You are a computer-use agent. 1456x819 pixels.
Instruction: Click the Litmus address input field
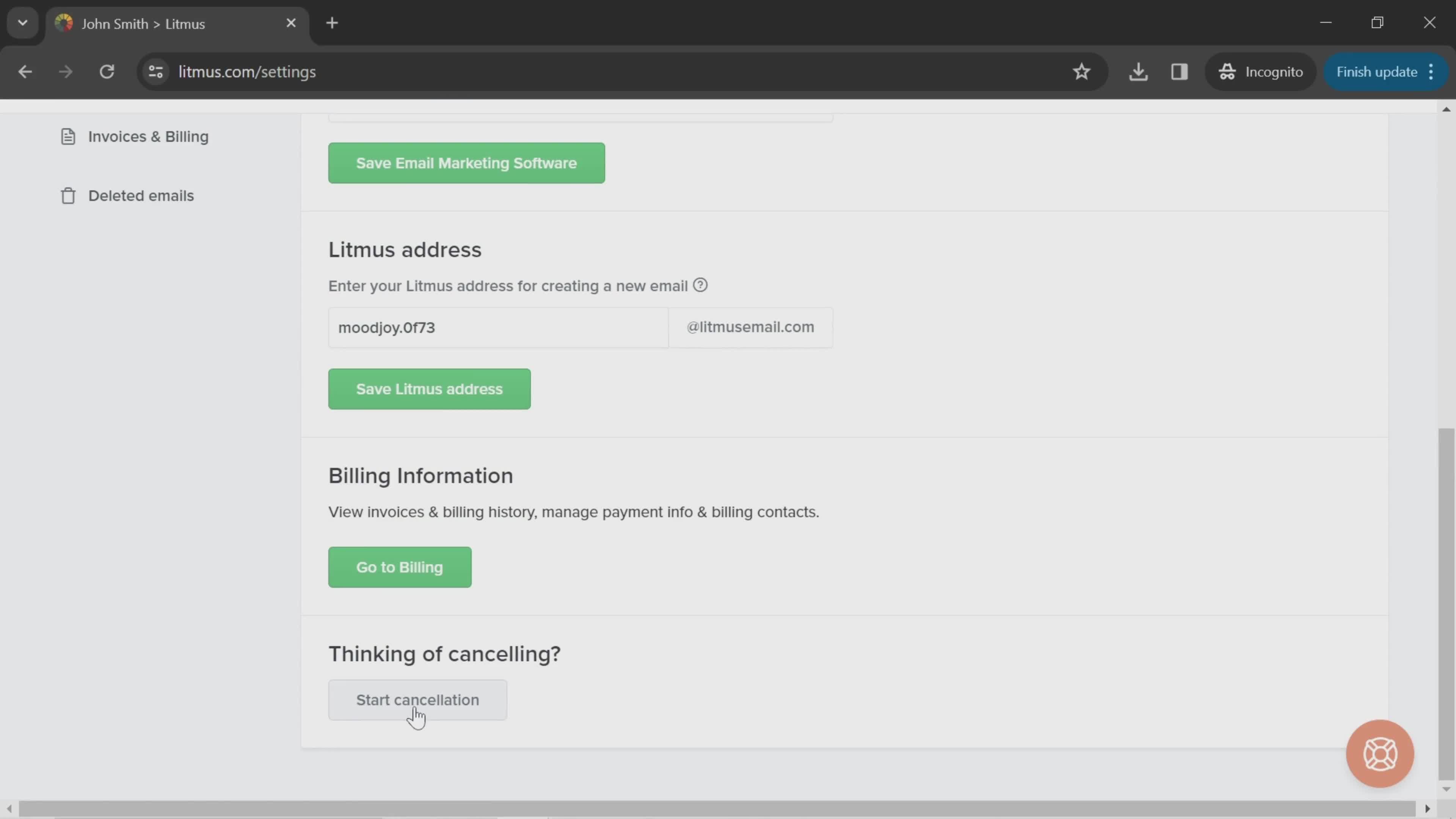pyautogui.click(x=498, y=327)
